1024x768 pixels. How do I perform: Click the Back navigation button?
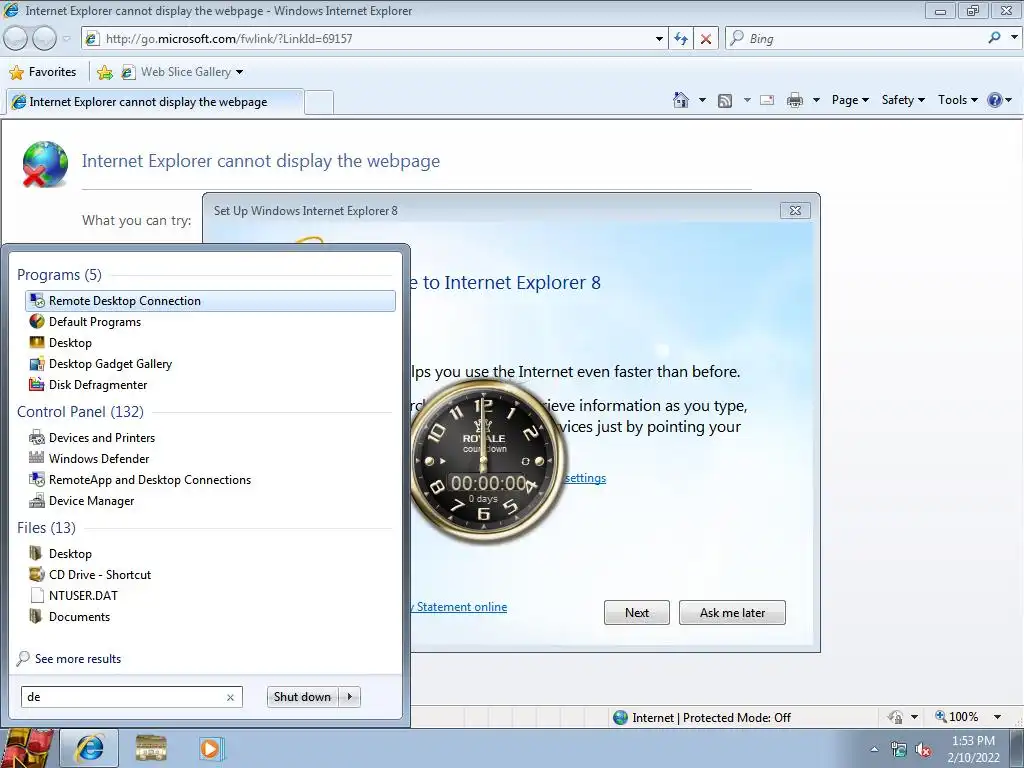point(15,39)
